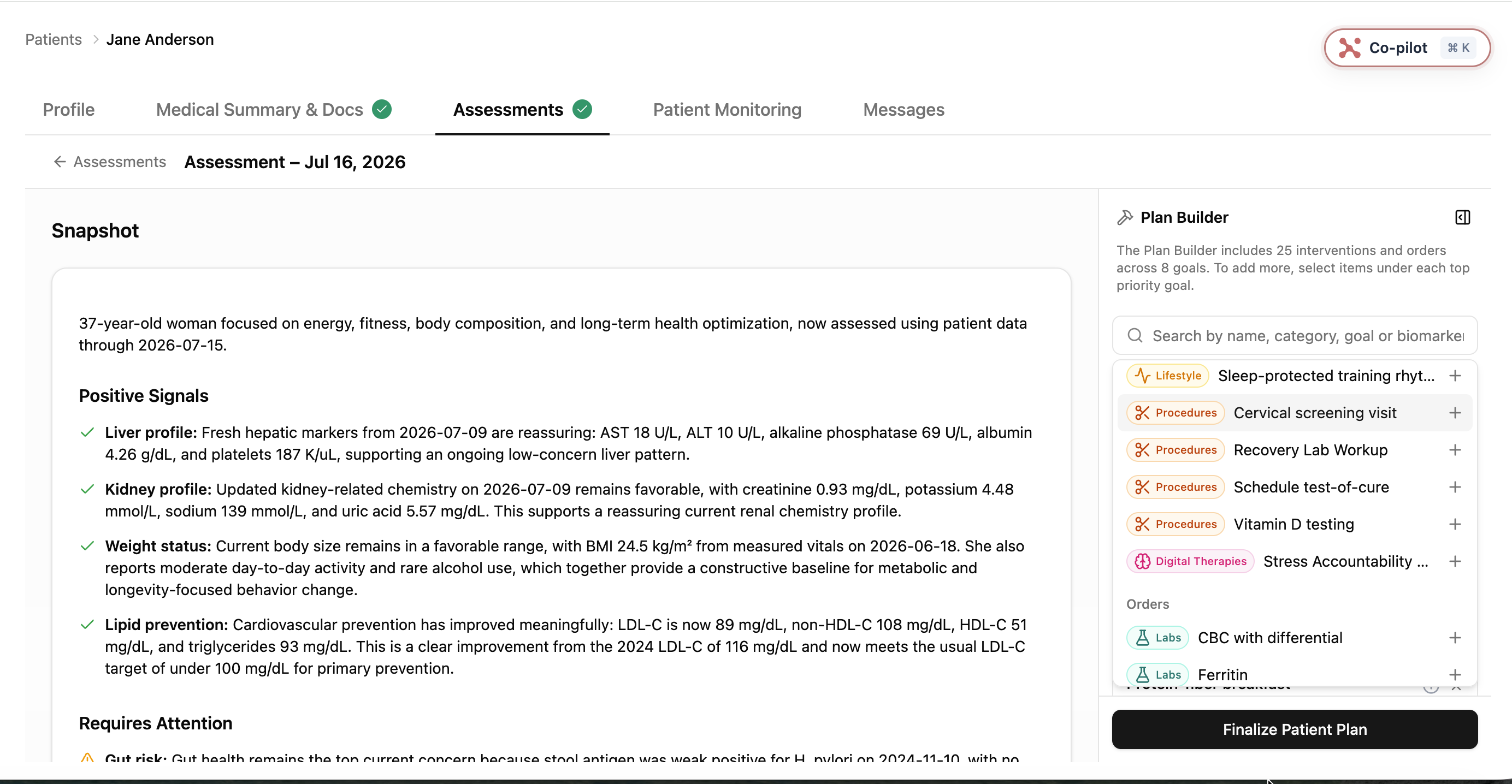Screen dimensions: 1512x784
Task: Click the Liver profile checkmark icon
Action: pos(87,432)
